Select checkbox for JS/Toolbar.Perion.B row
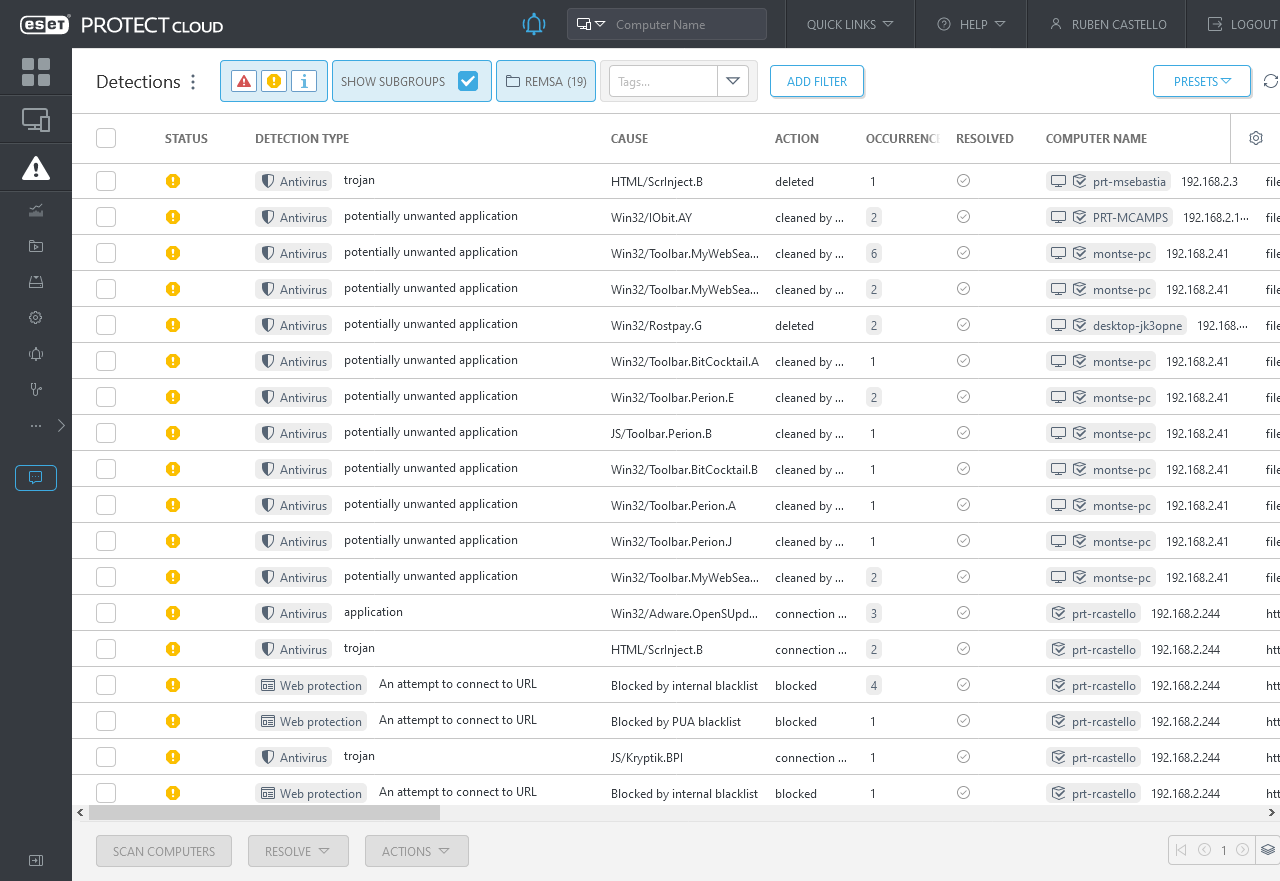 click(106, 433)
